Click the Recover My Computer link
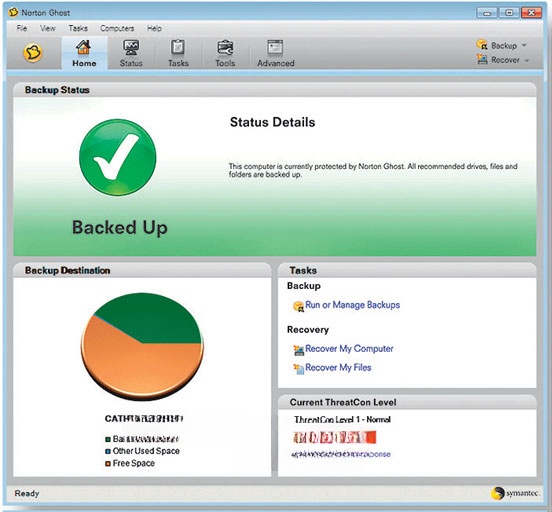This screenshot has height=512, width=552. pos(349,349)
